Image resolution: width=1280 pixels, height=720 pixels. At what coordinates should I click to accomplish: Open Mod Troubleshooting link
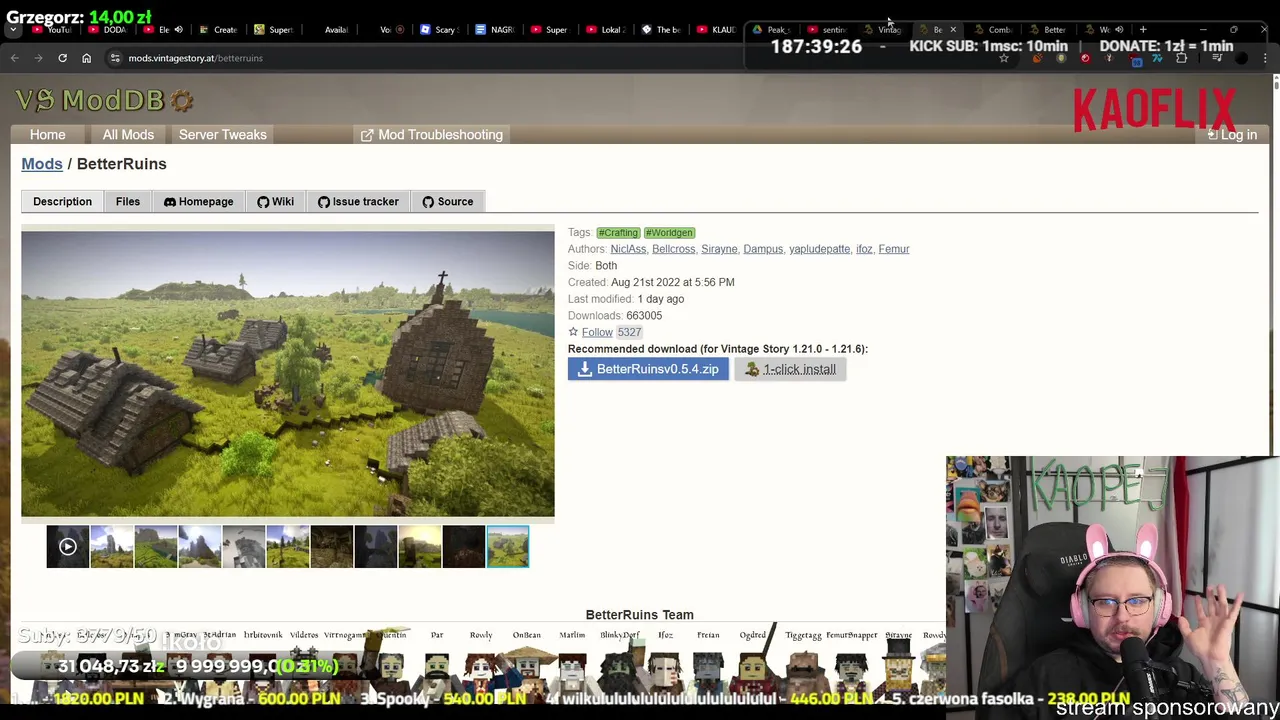(432, 135)
